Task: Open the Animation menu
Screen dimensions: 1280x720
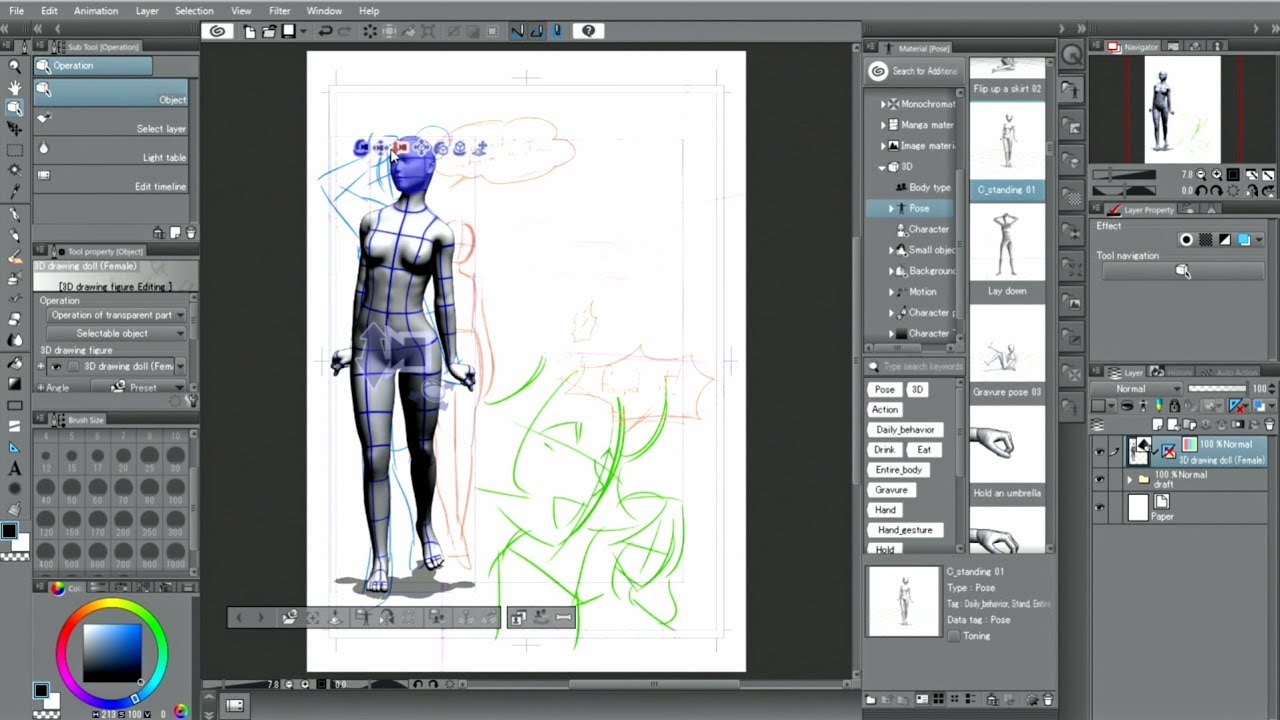Action: [96, 10]
